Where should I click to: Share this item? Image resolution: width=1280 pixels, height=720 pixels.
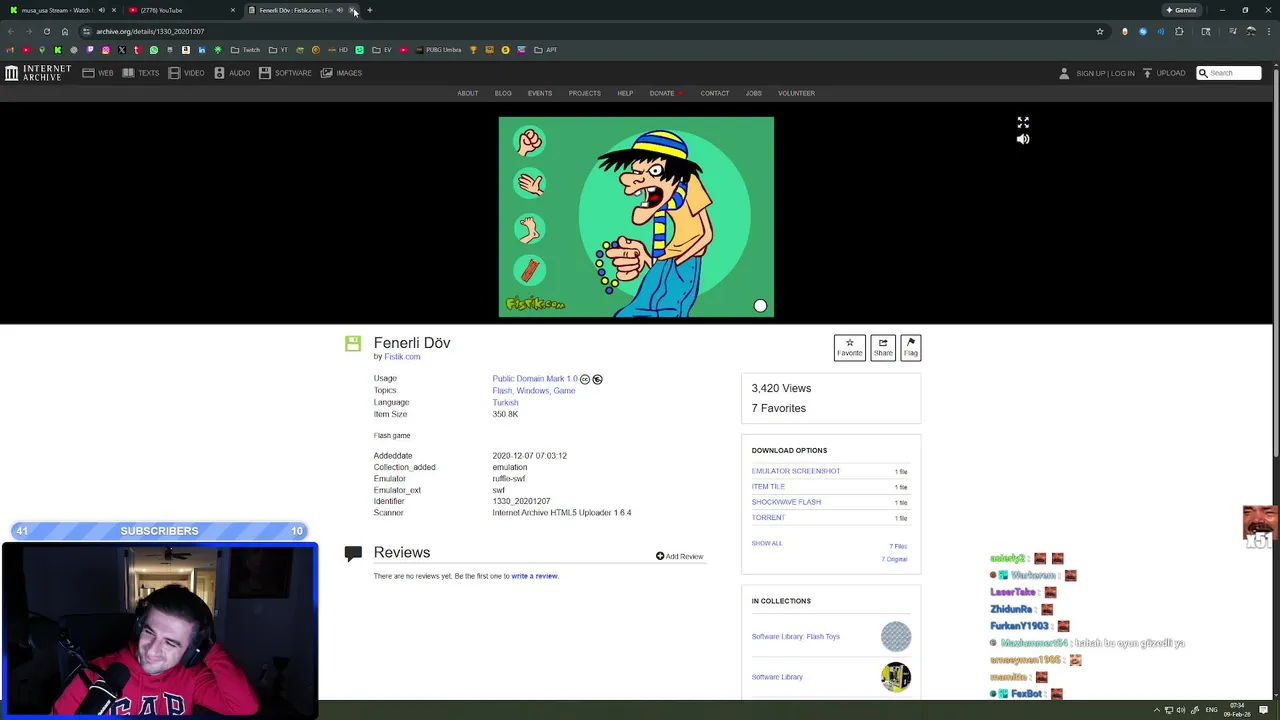883,348
